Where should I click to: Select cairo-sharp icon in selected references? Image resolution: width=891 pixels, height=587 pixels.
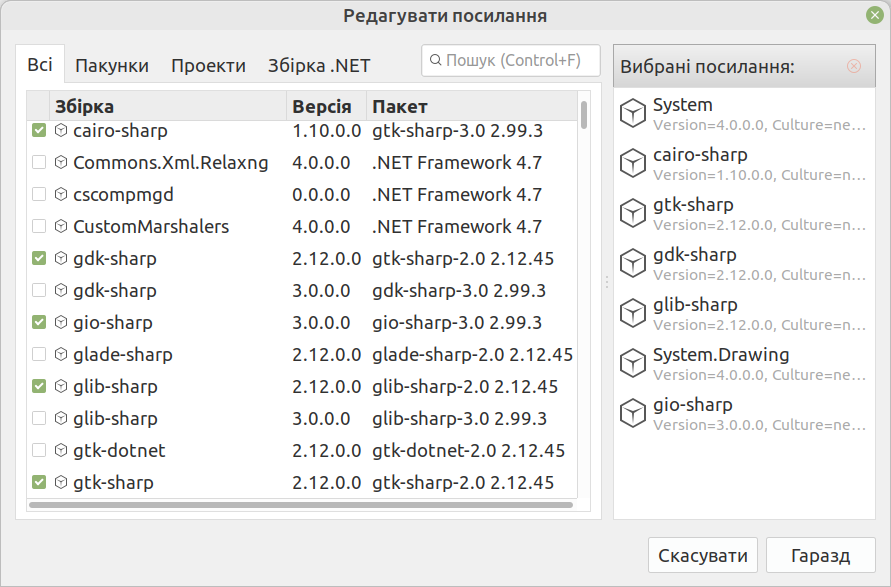click(632, 163)
